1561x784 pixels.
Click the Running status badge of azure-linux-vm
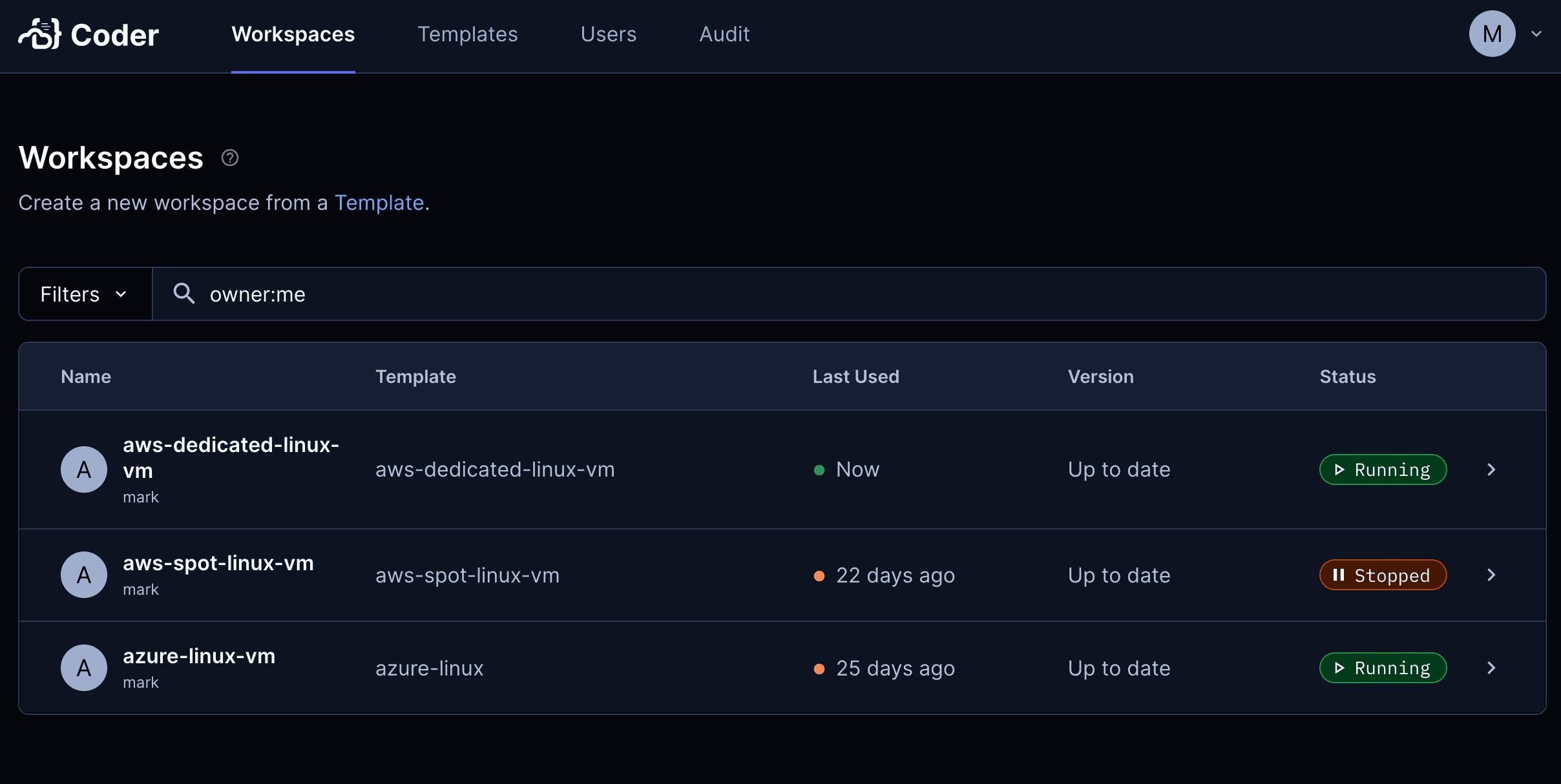tap(1383, 668)
